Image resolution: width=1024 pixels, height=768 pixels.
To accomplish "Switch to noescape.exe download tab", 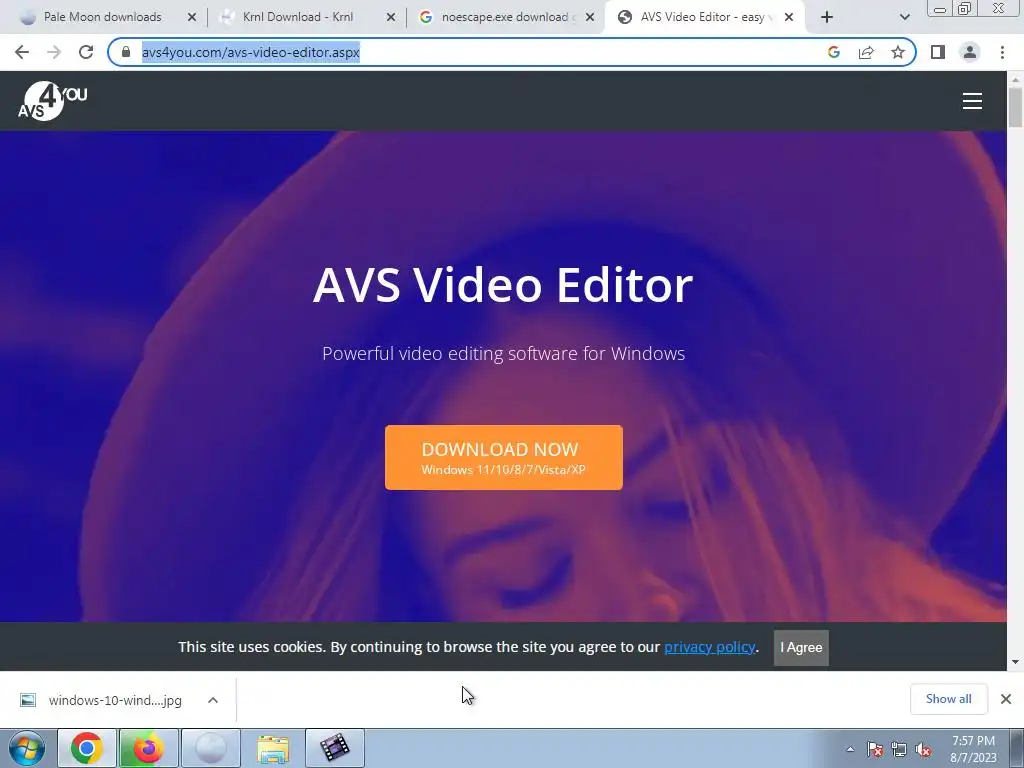I will [504, 17].
